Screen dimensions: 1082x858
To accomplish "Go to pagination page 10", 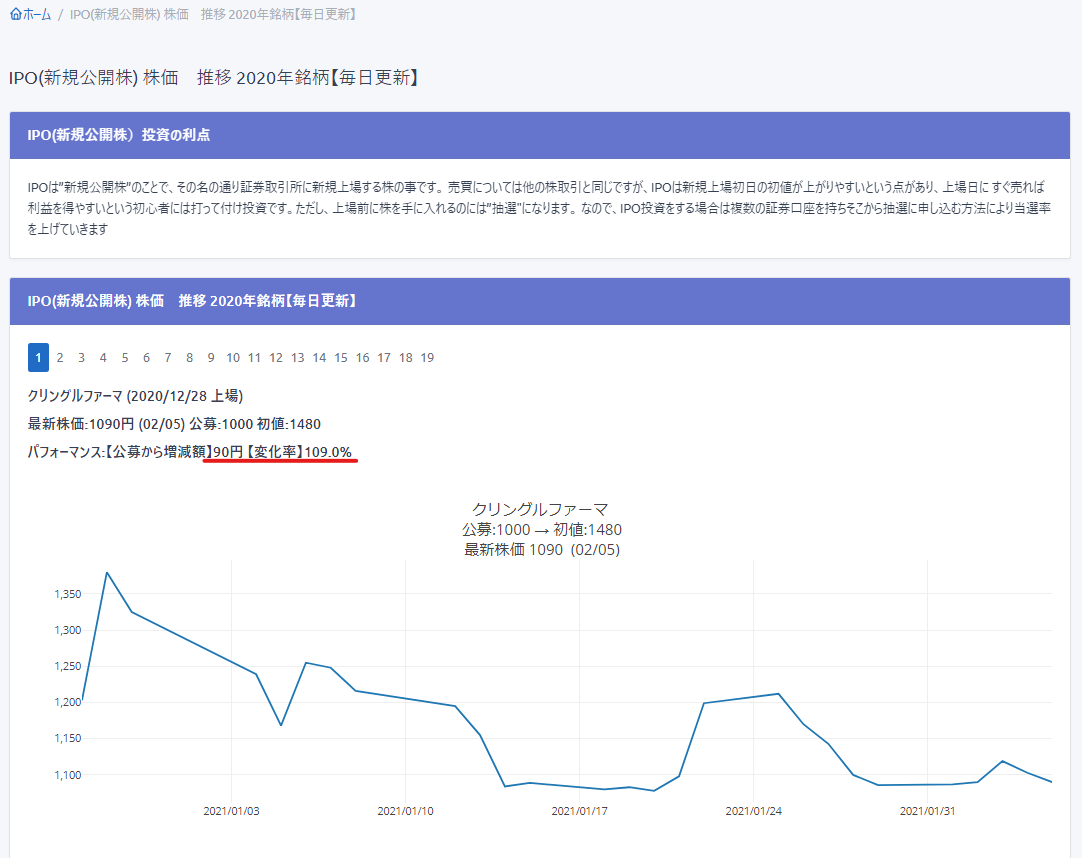I will point(233,357).
